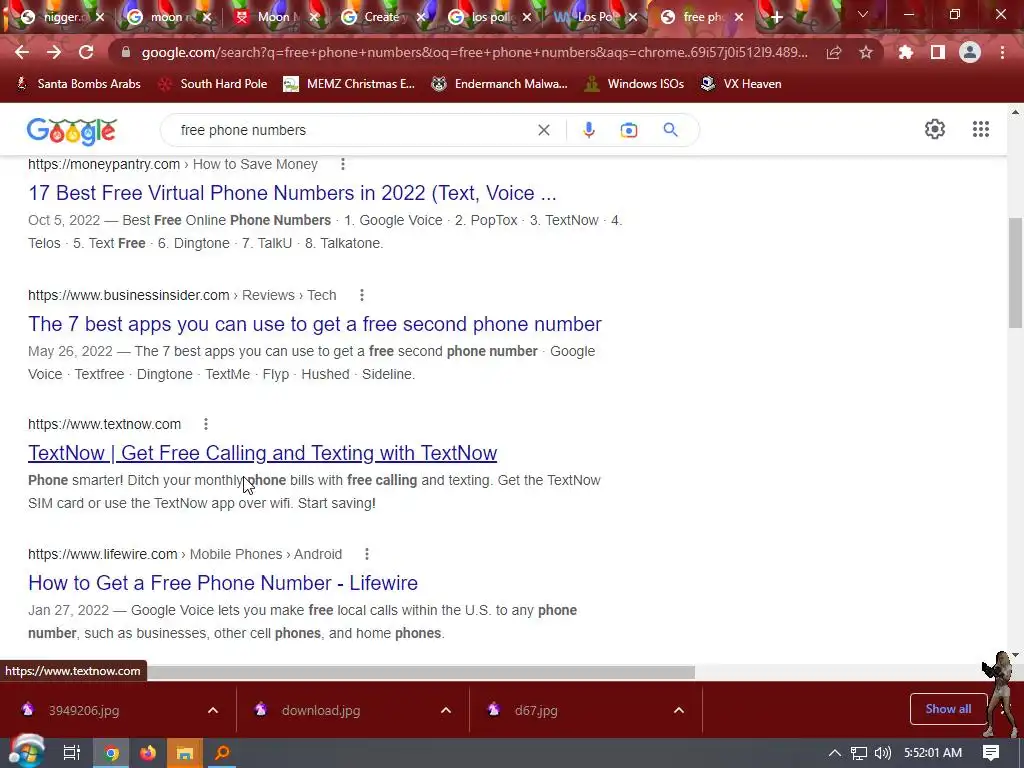This screenshot has height=768, width=1024.
Task: Switch to Firefox on the taskbar
Action: tap(148, 753)
